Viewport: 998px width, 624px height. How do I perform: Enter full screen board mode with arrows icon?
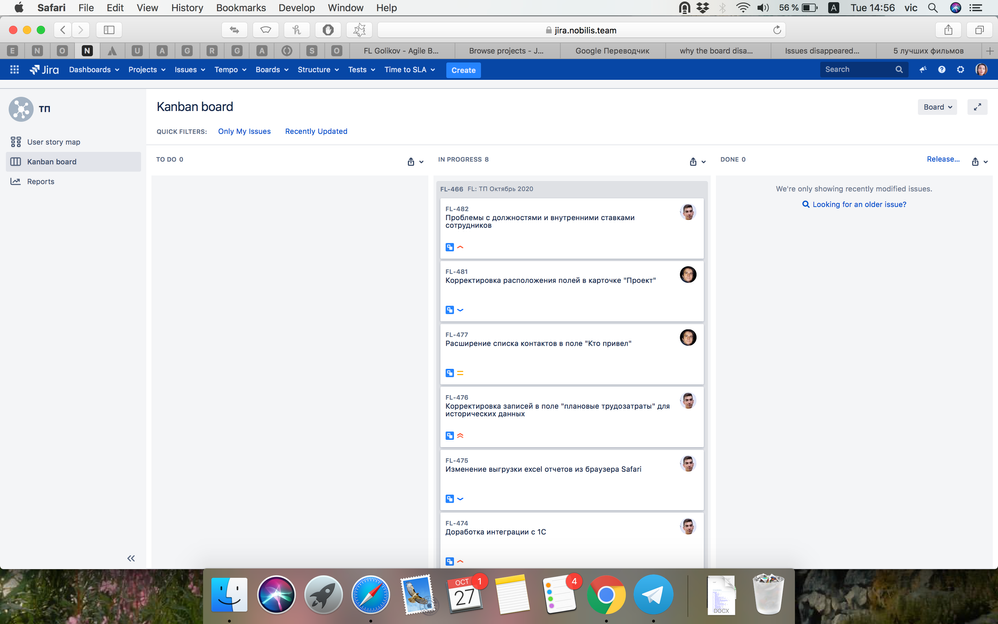(977, 107)
